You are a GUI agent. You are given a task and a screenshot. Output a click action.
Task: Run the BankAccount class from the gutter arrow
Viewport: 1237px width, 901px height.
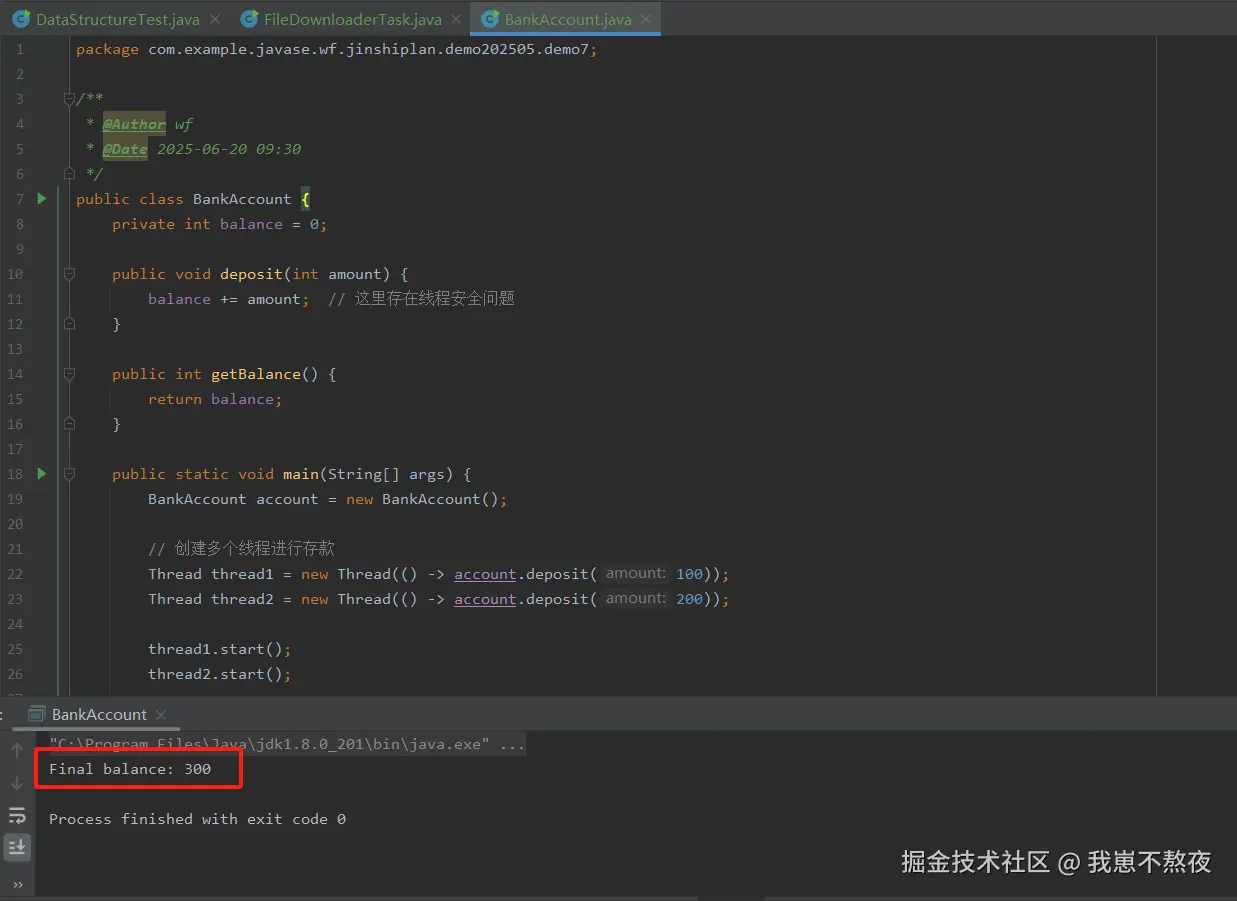click(41, 198)
